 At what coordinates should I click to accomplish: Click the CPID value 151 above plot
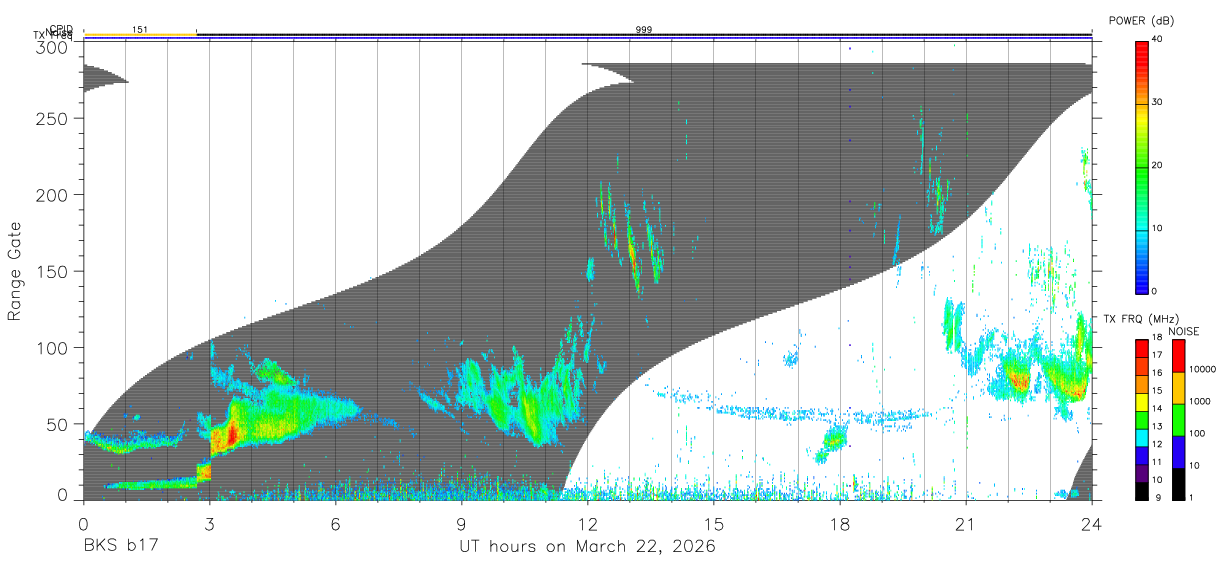pyautogui.click(x=140, y=30)
